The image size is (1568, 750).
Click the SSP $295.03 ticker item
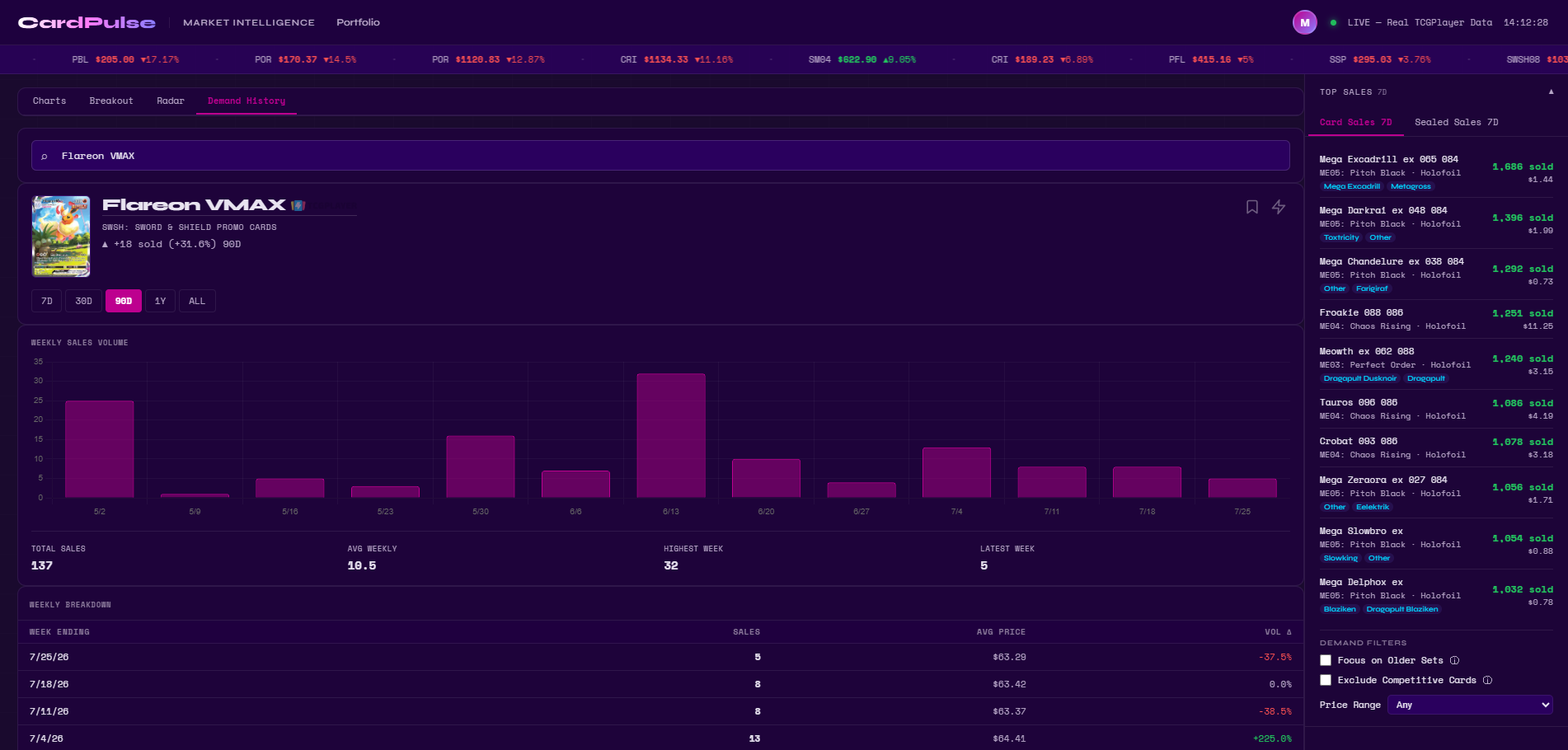[1380, 59]
